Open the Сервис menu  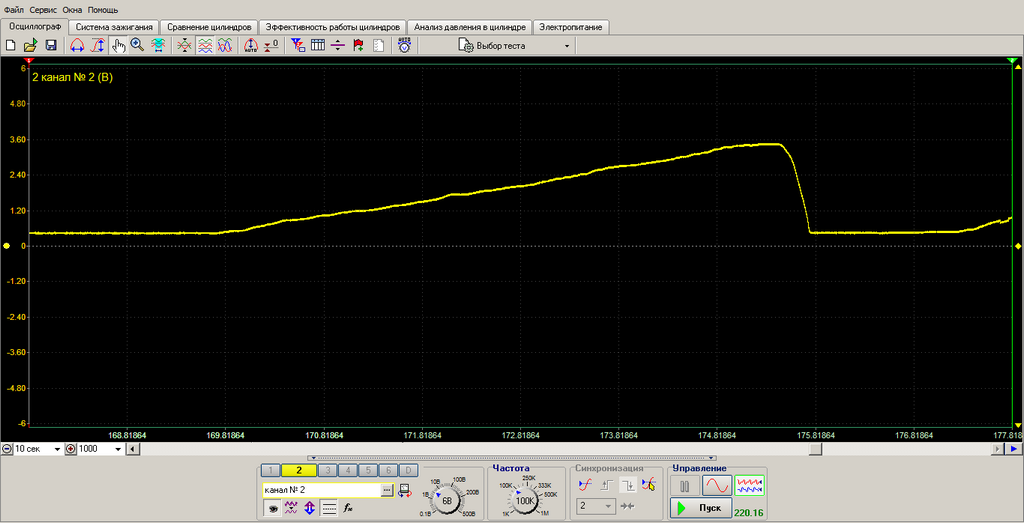[42, 11]
